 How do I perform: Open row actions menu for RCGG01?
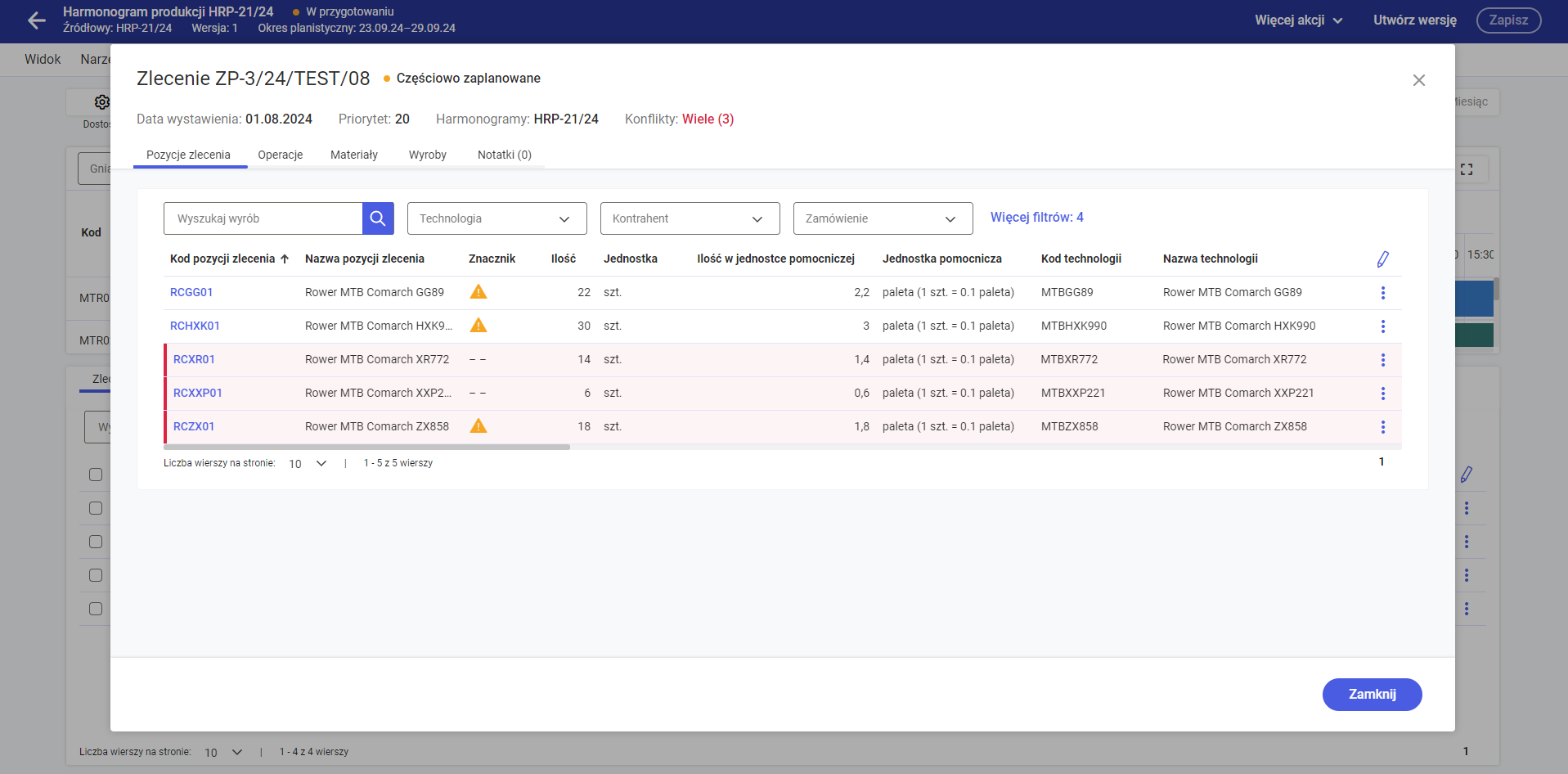[1382, 293]
